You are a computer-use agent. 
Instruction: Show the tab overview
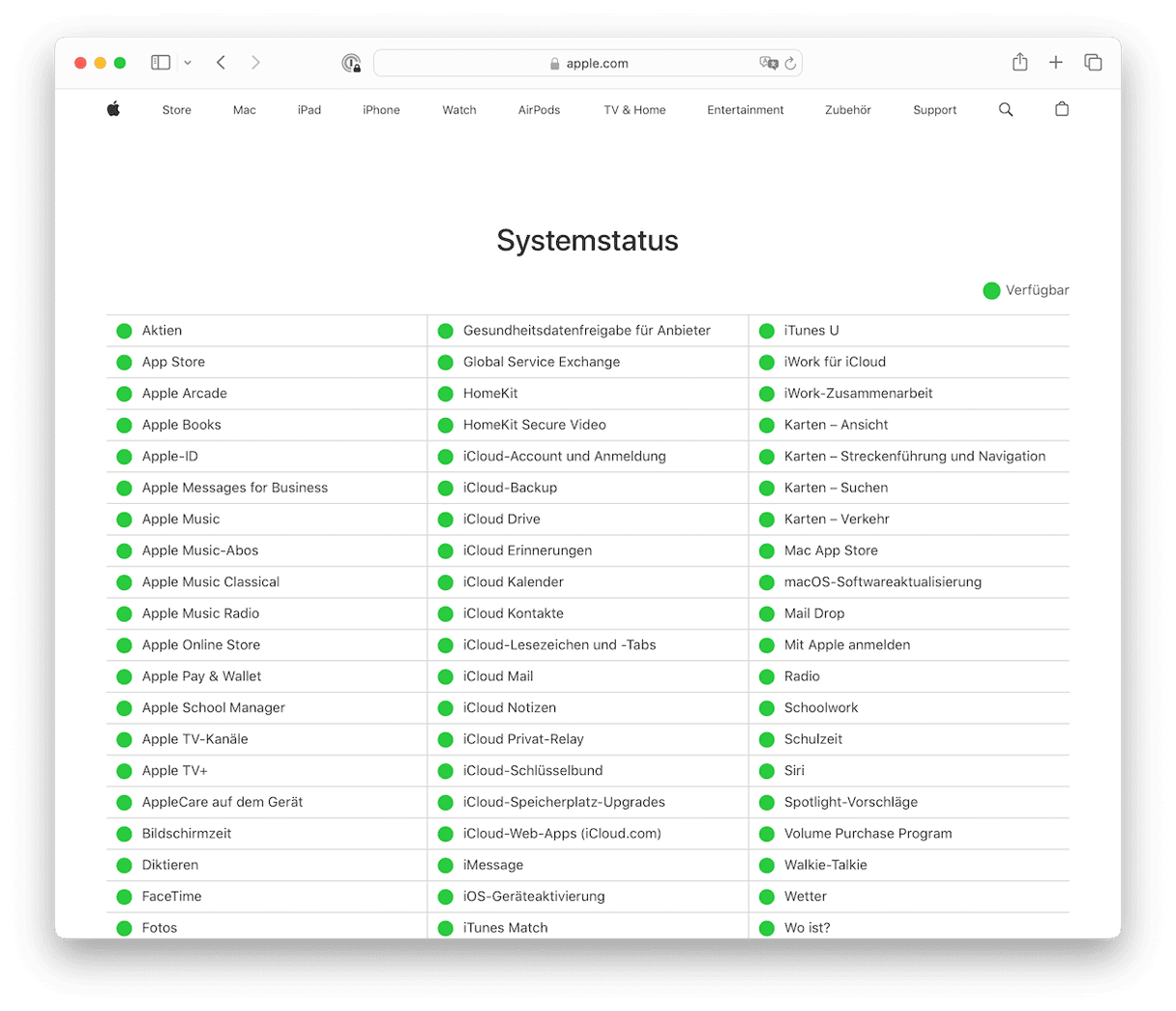1093,63
